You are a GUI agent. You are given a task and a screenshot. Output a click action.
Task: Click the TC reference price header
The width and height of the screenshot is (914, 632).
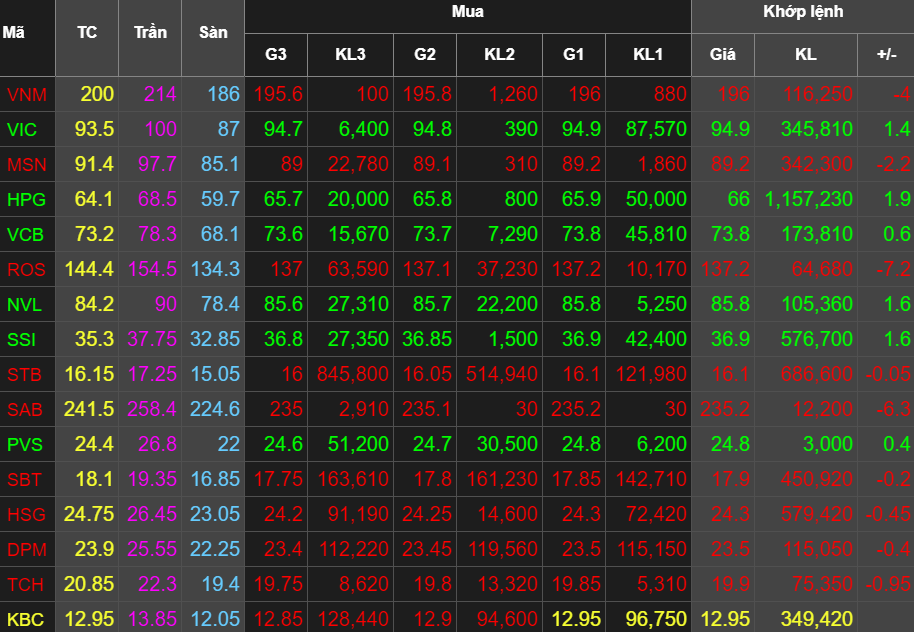(87, 33)
